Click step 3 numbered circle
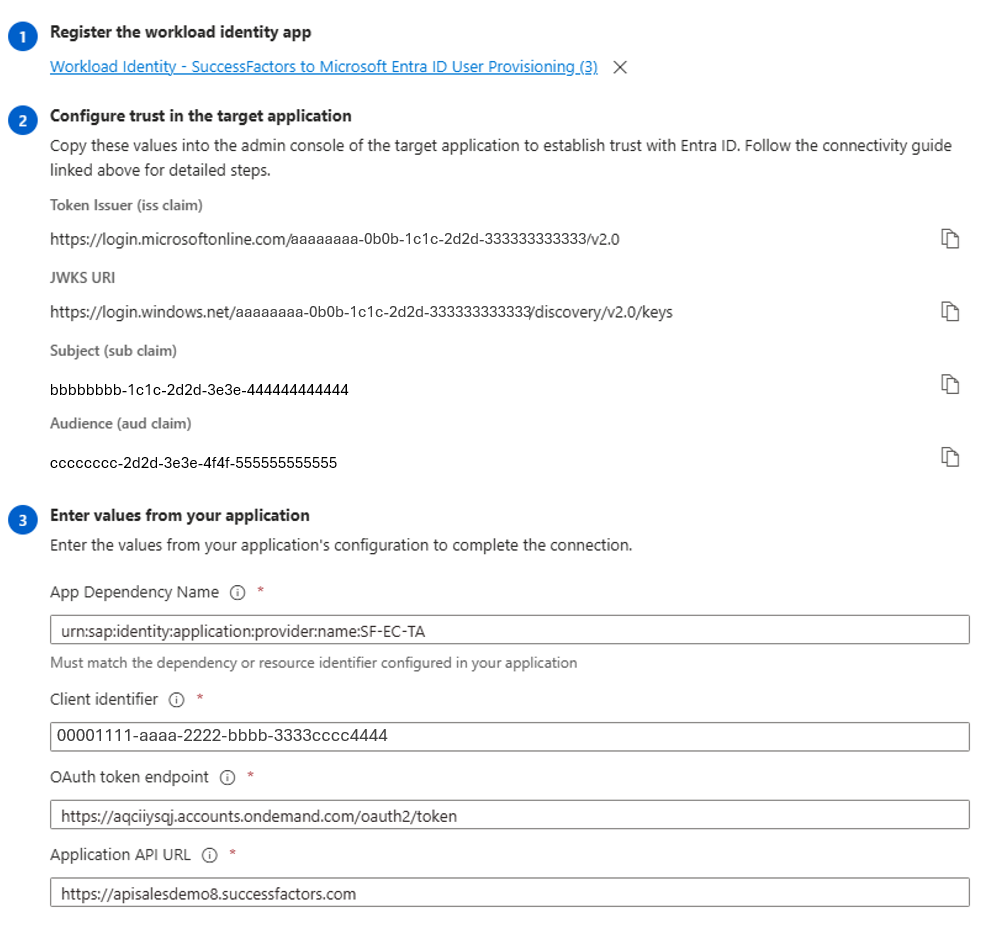This screenshot has height=933, width=997. tap(23, 520)
